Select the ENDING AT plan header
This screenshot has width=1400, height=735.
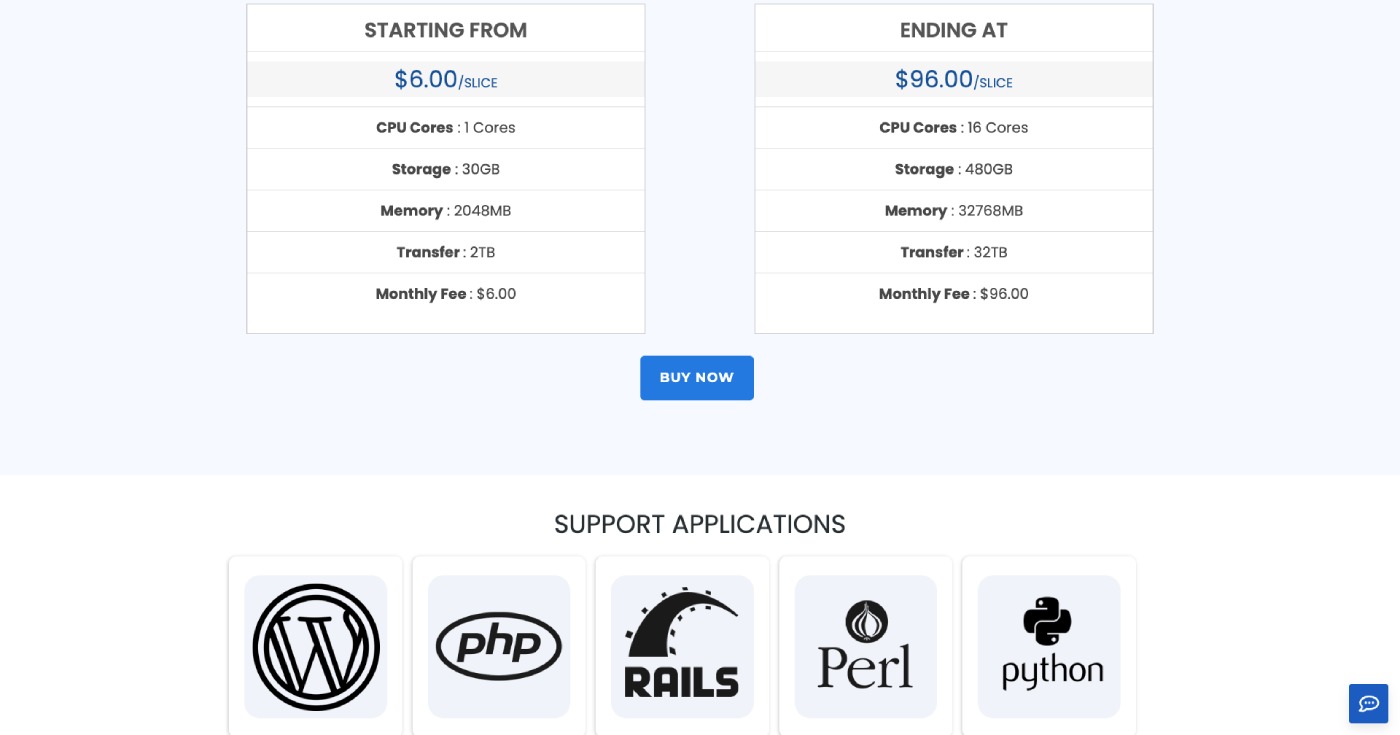point(953,30)
